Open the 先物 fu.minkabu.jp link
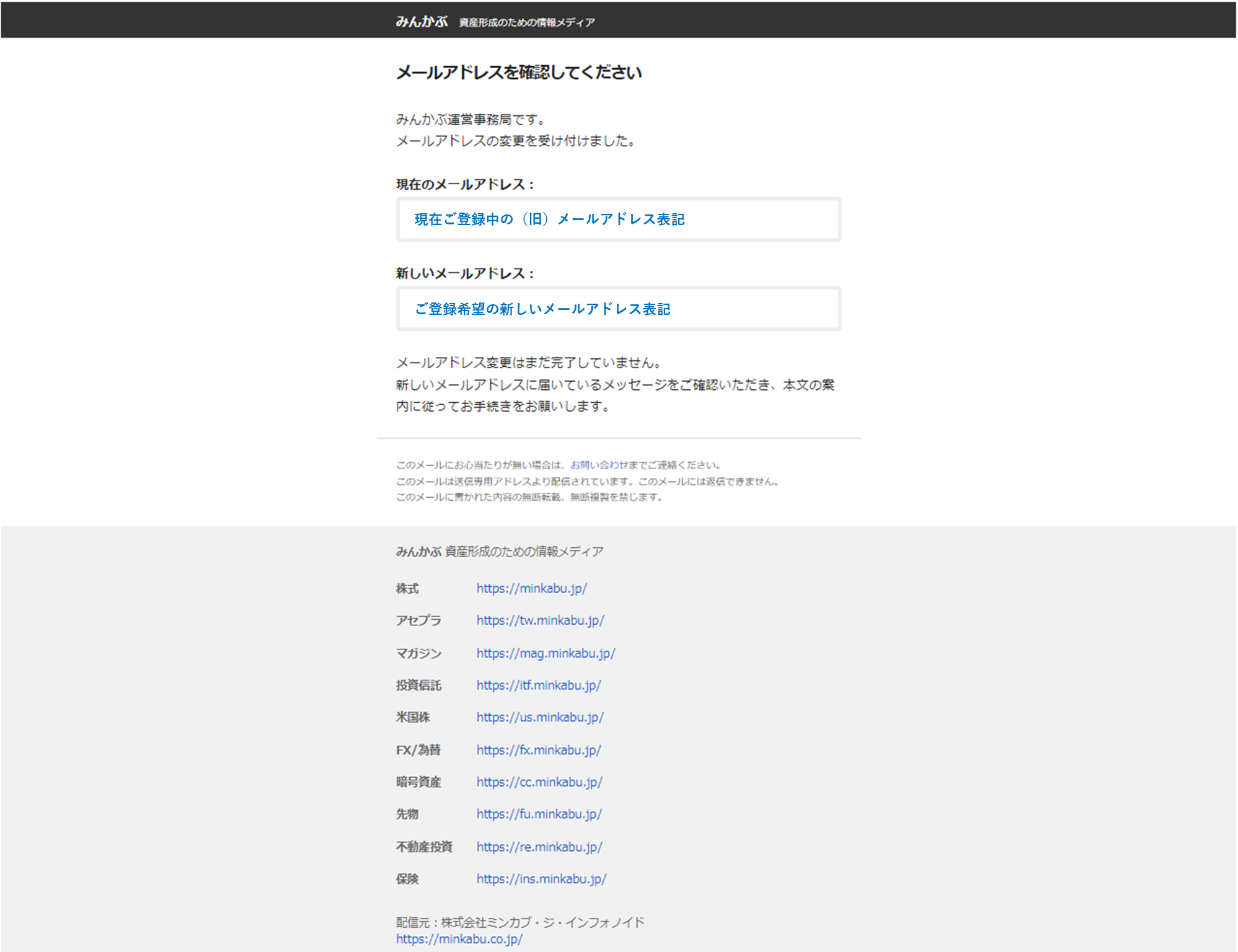Screen dimensions: 1238x952 [539, 814]
